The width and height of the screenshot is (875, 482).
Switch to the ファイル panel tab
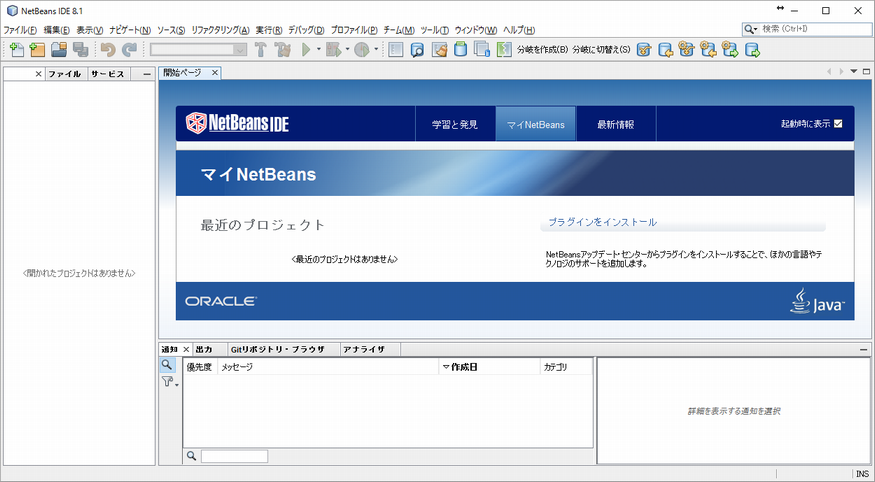click(x=65, y=74)
